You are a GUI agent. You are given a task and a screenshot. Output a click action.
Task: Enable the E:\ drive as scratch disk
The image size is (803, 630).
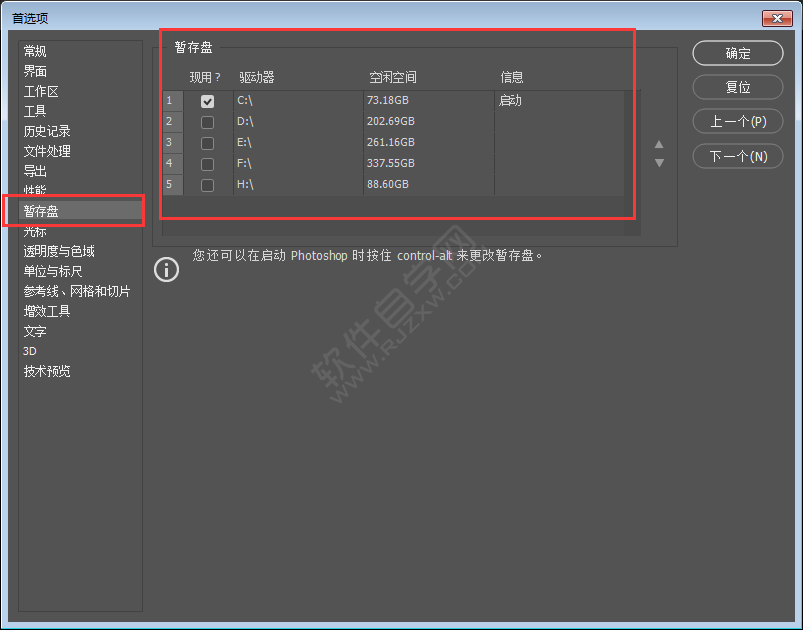pos(207,142)
